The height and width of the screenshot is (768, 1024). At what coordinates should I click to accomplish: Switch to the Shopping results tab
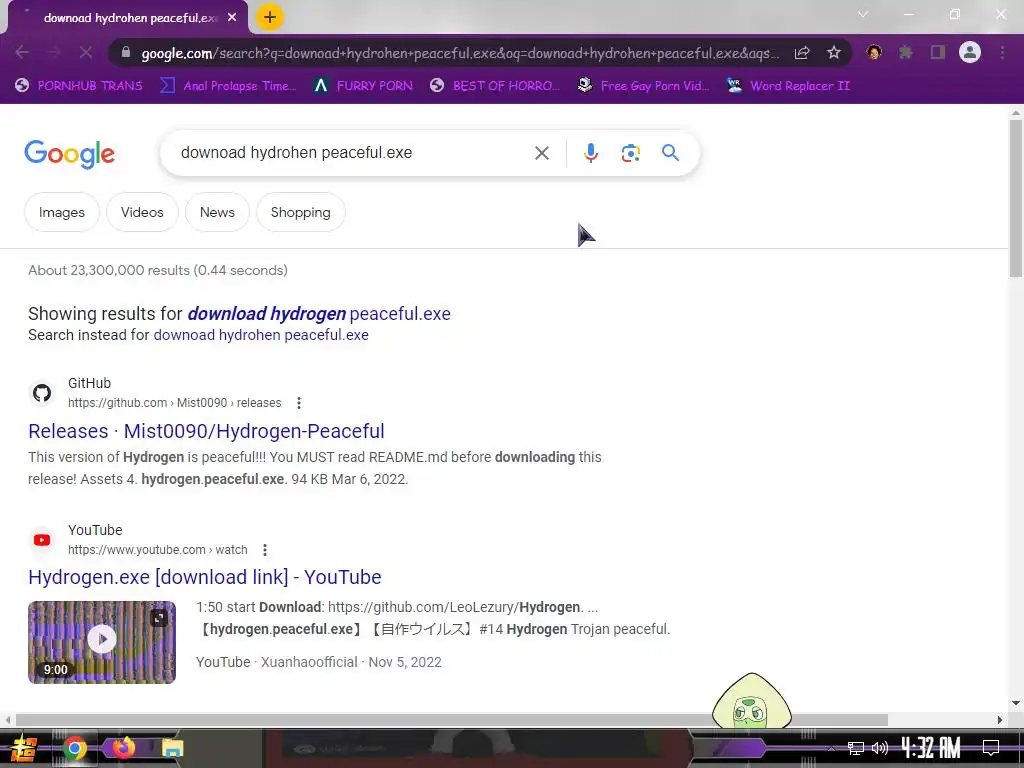point(300,212)
